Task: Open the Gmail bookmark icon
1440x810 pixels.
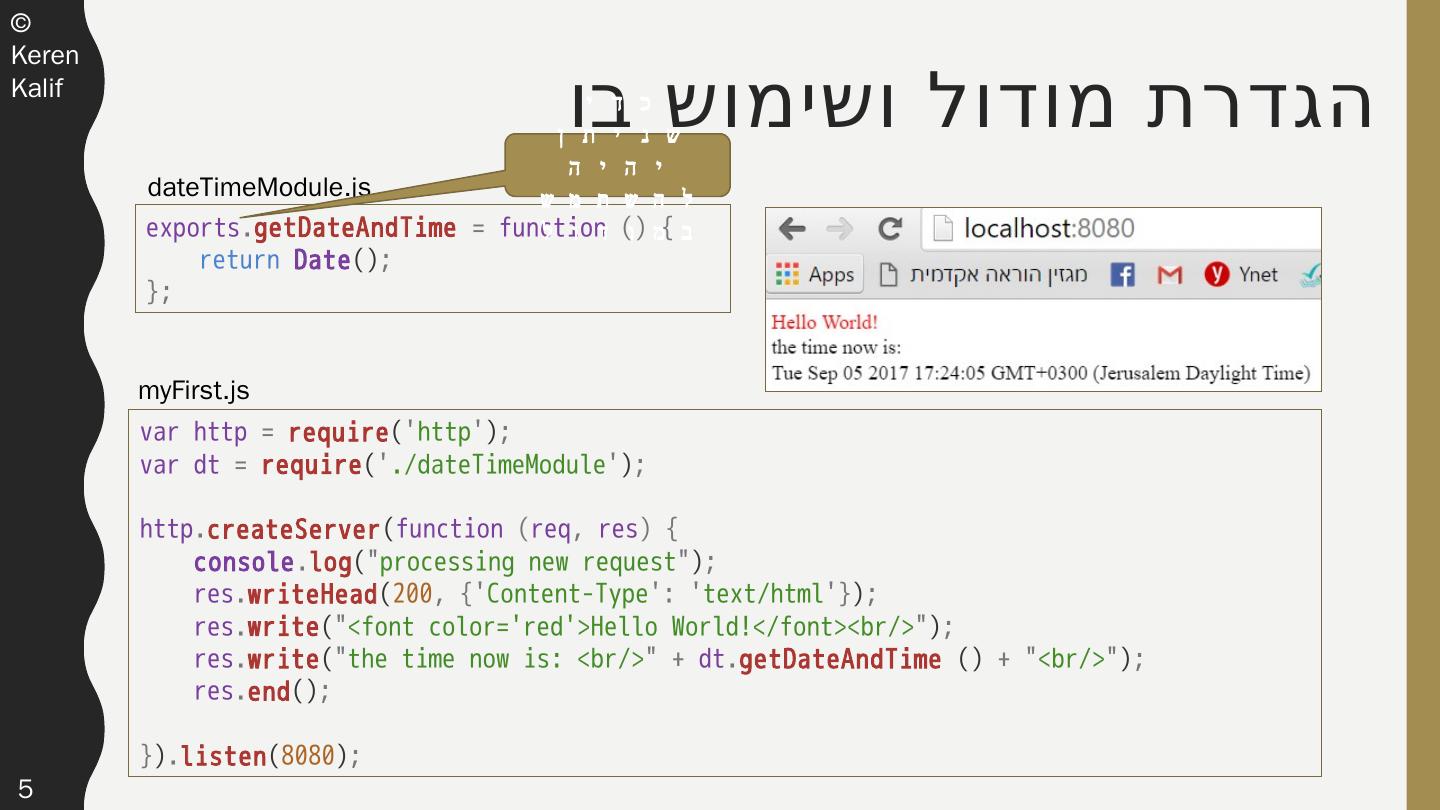Action: (x=1169, y=274)
